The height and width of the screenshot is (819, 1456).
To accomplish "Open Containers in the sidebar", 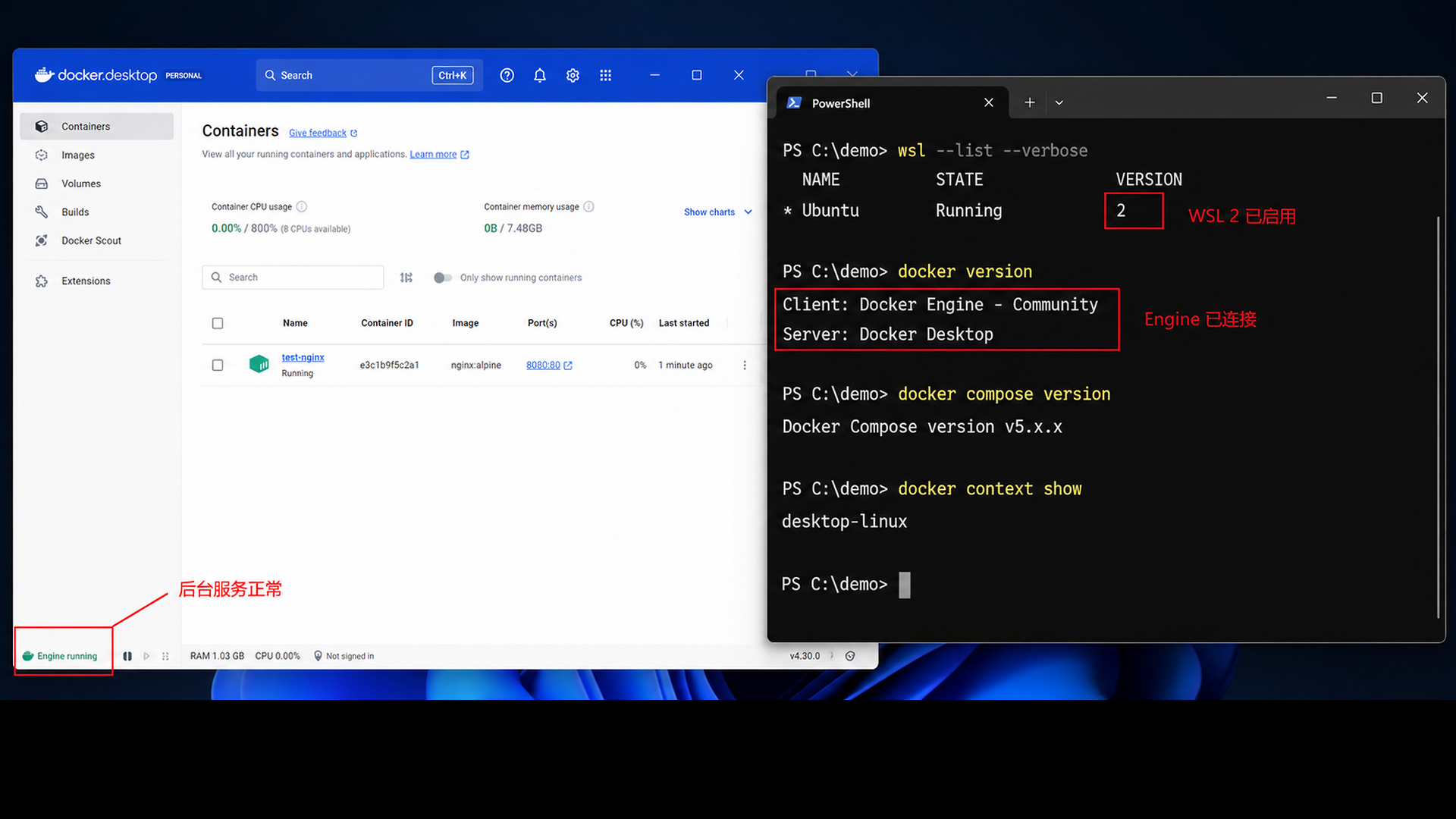I will click(97, 127).
